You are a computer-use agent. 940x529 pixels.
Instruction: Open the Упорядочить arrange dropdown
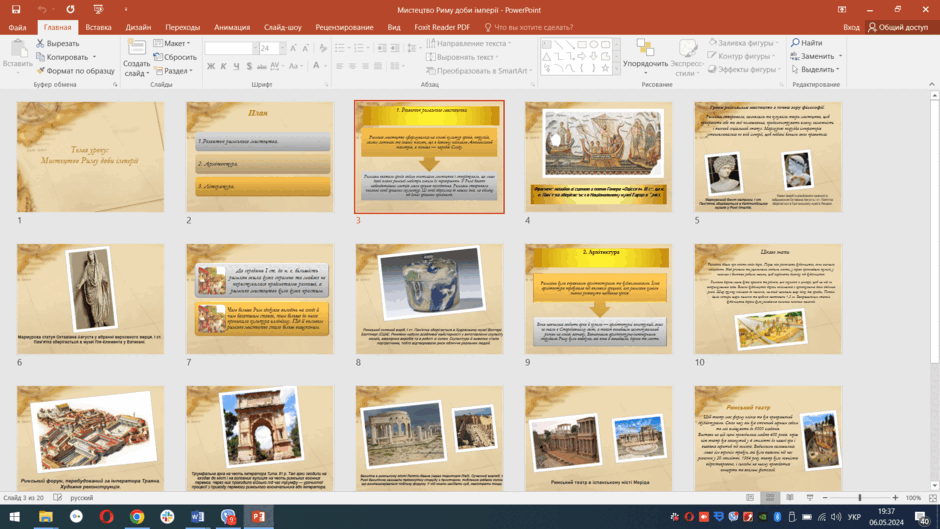tap(645, 58)
